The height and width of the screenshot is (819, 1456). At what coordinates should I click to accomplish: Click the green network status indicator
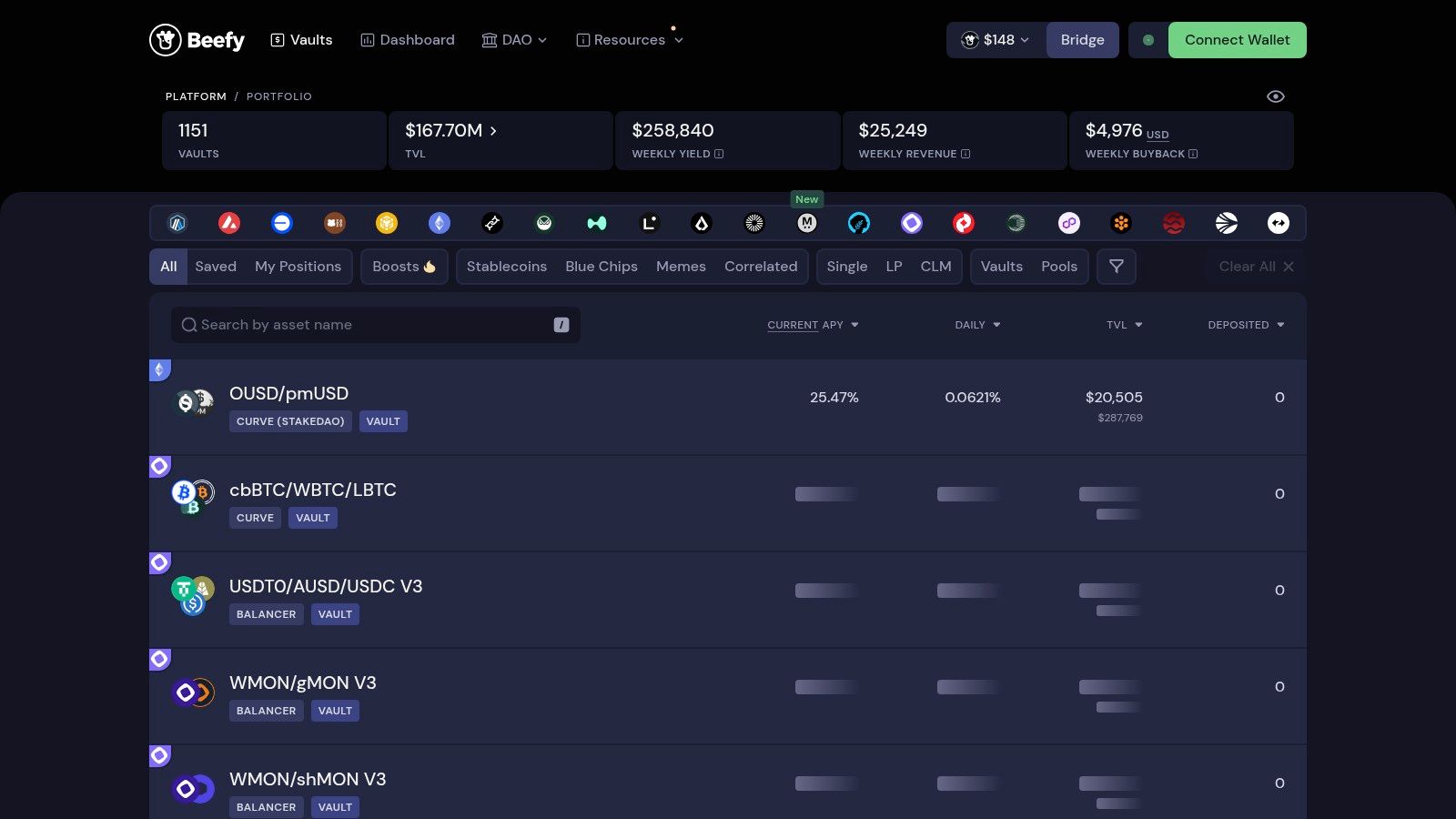coord(1148,40)
